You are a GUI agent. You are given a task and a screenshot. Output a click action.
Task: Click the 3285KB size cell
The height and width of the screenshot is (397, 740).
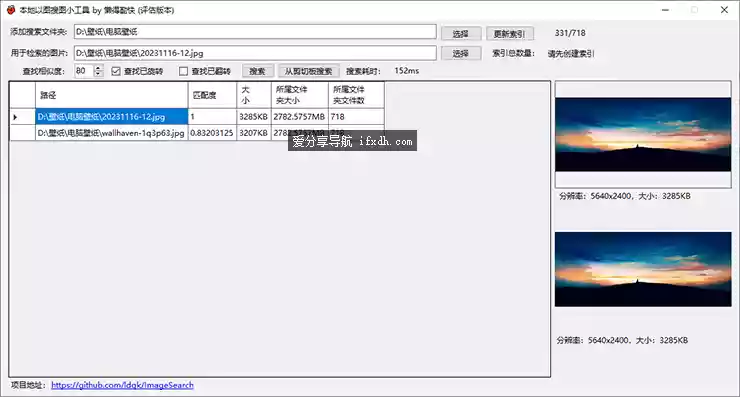pyautogui.click(x=254, y=117)
